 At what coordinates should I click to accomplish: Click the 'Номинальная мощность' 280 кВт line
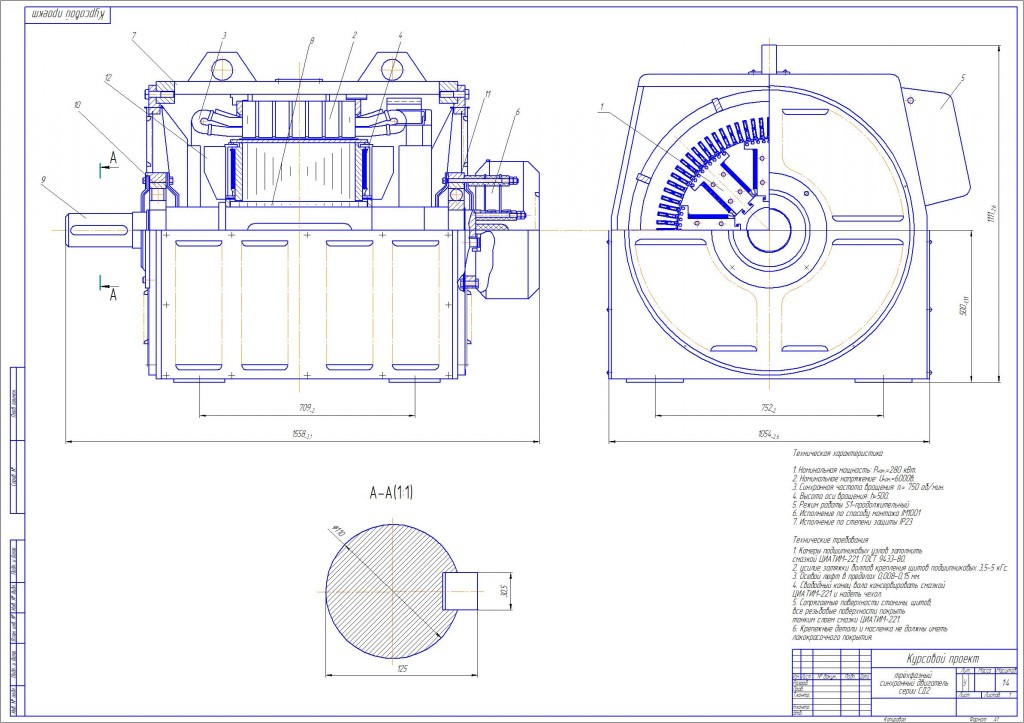pos(855,470)
